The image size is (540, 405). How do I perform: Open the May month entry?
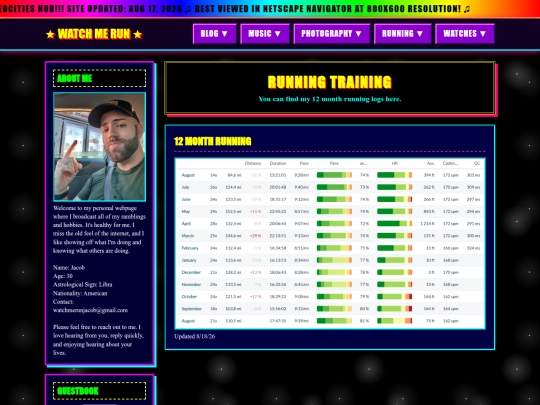186,211
